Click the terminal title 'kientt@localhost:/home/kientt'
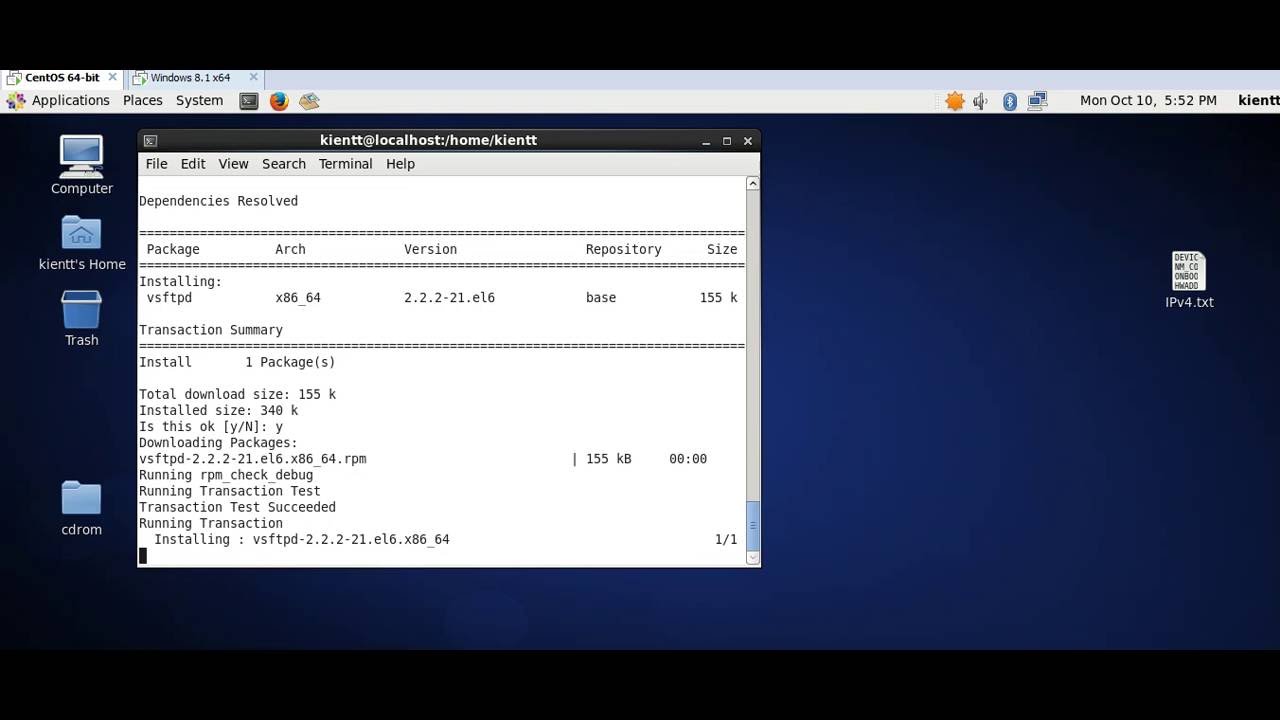The image size is (1280, 720). [x=428, y=141]
